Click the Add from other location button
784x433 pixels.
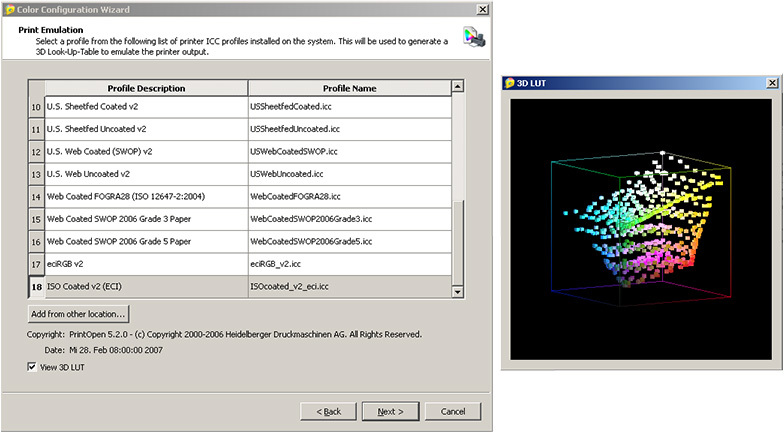[78, 314]
